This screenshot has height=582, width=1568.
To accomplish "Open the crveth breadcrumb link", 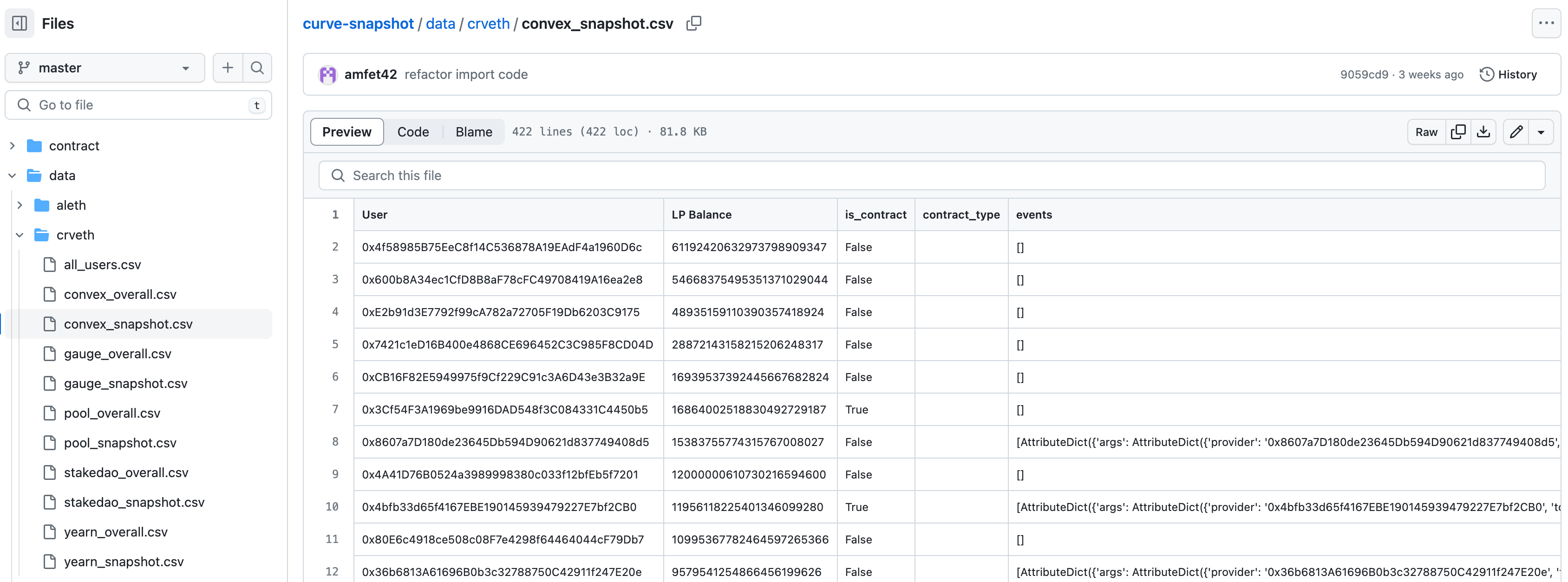I will [488, 24].
